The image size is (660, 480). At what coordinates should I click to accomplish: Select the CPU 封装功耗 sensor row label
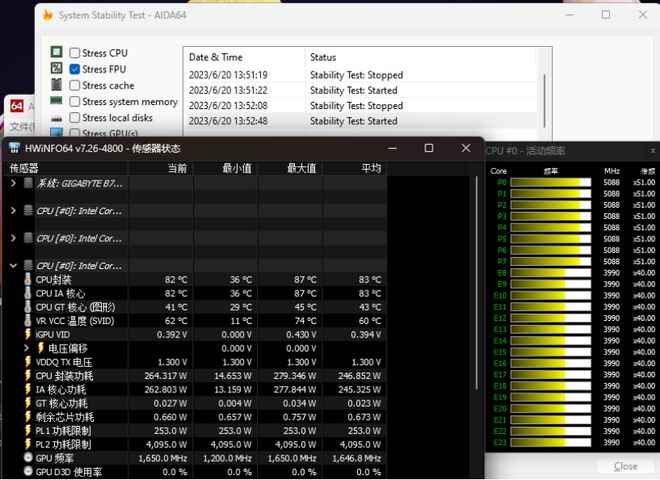pyautogui.click(x=64, y=376)
